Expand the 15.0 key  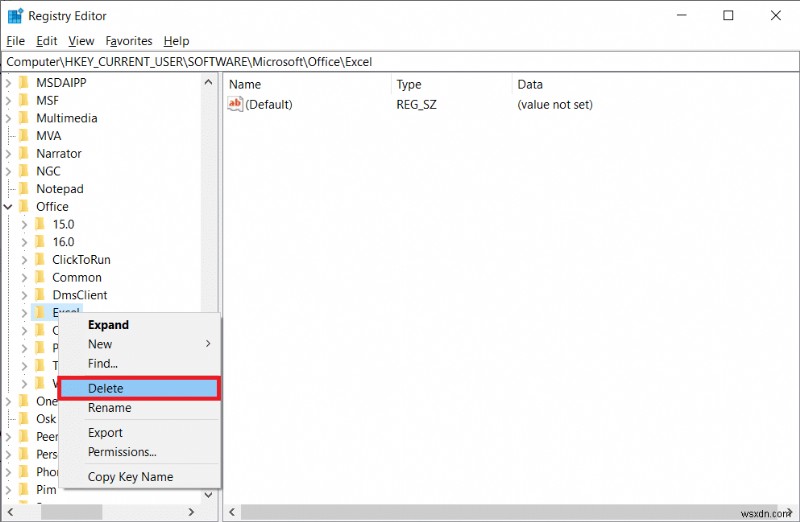[24, 225]
